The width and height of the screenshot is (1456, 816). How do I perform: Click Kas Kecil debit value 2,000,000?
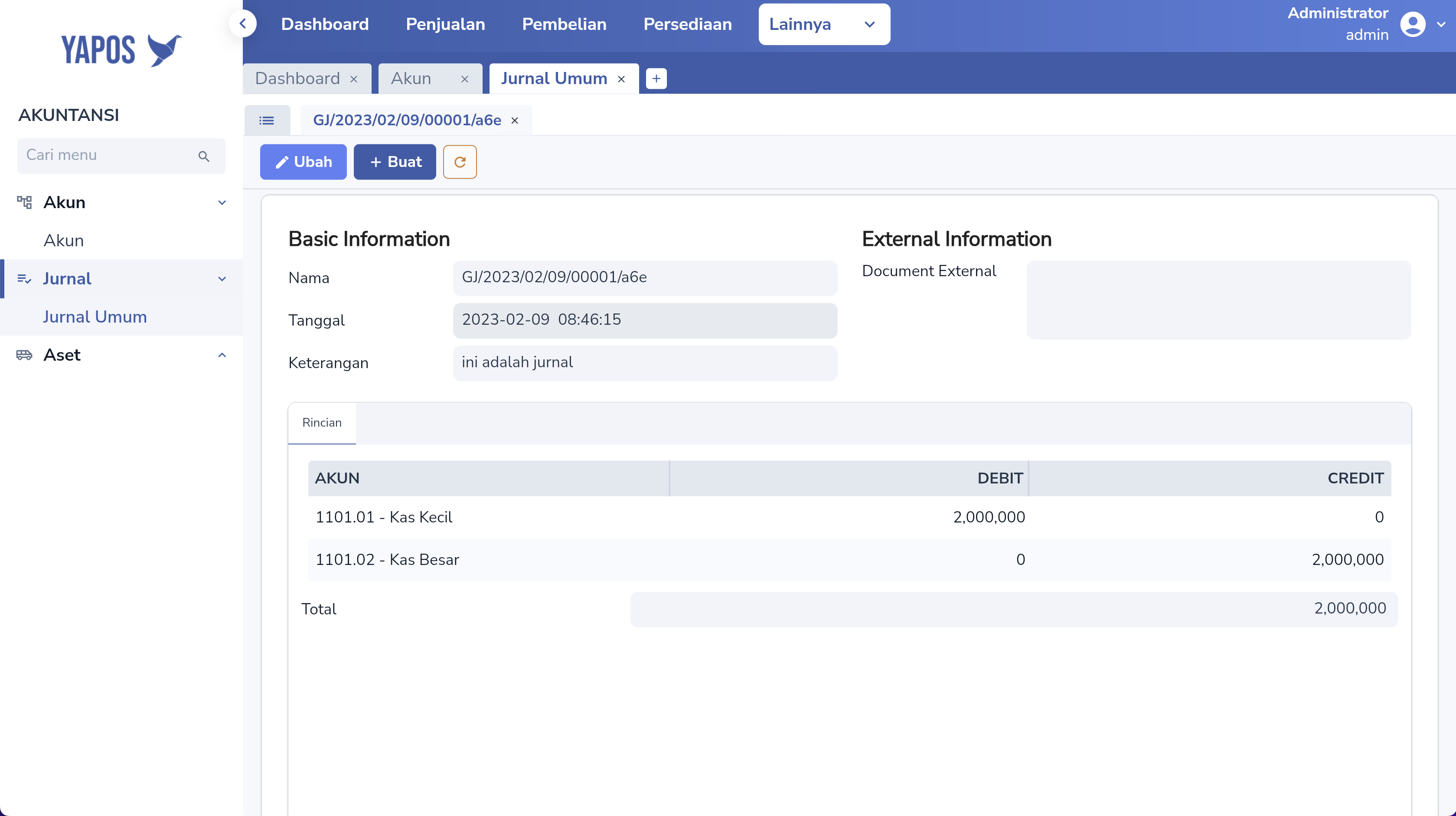tap(989, 518)
